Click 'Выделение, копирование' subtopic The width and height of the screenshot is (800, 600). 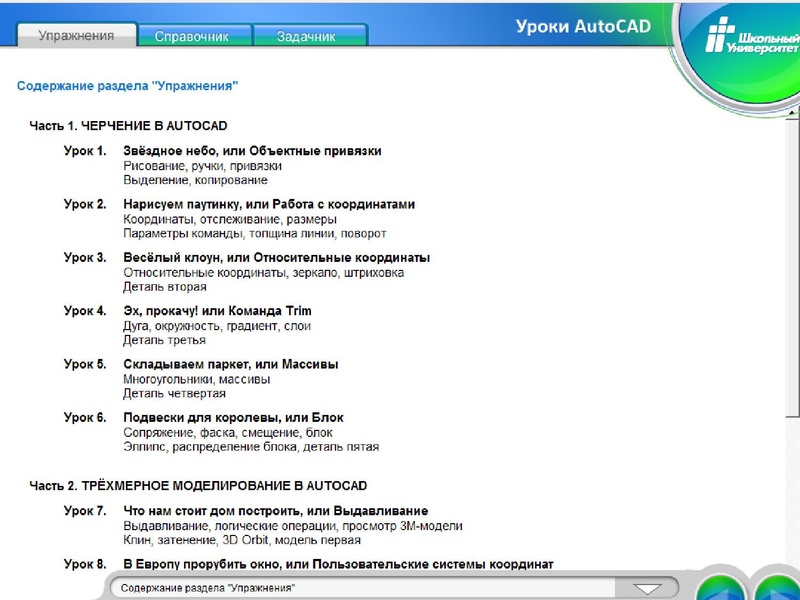coord(195,181)
